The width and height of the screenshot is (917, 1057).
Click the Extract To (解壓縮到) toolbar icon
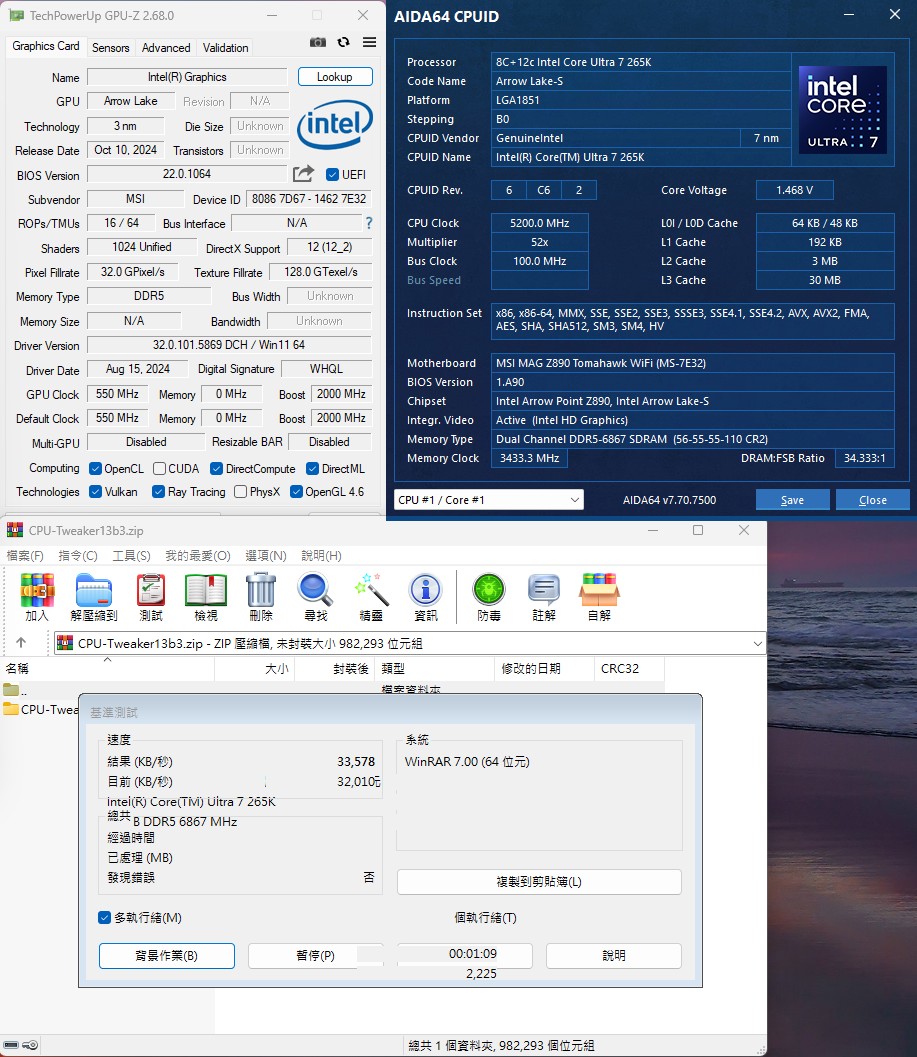(x=94, y=597)
